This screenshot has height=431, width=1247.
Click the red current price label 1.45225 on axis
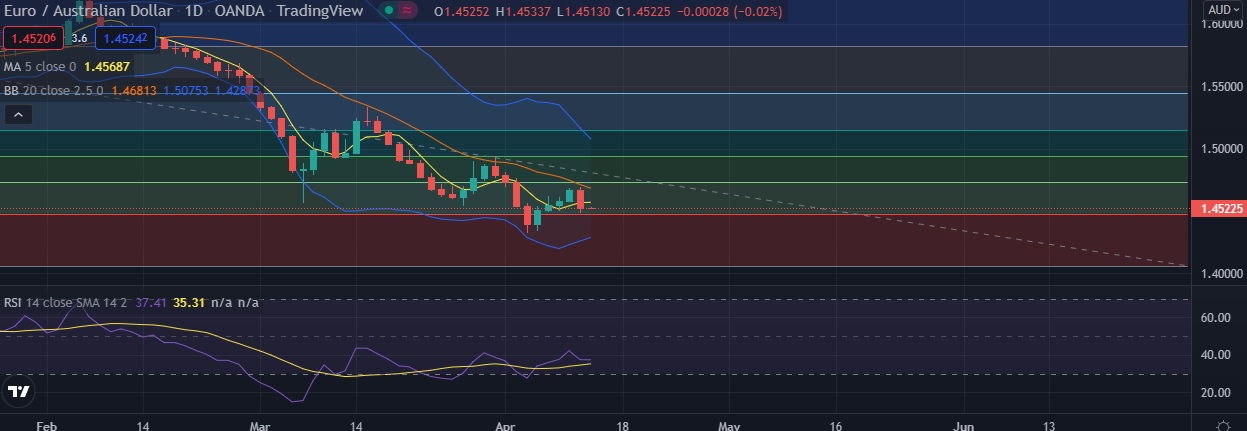[1217, 209]
